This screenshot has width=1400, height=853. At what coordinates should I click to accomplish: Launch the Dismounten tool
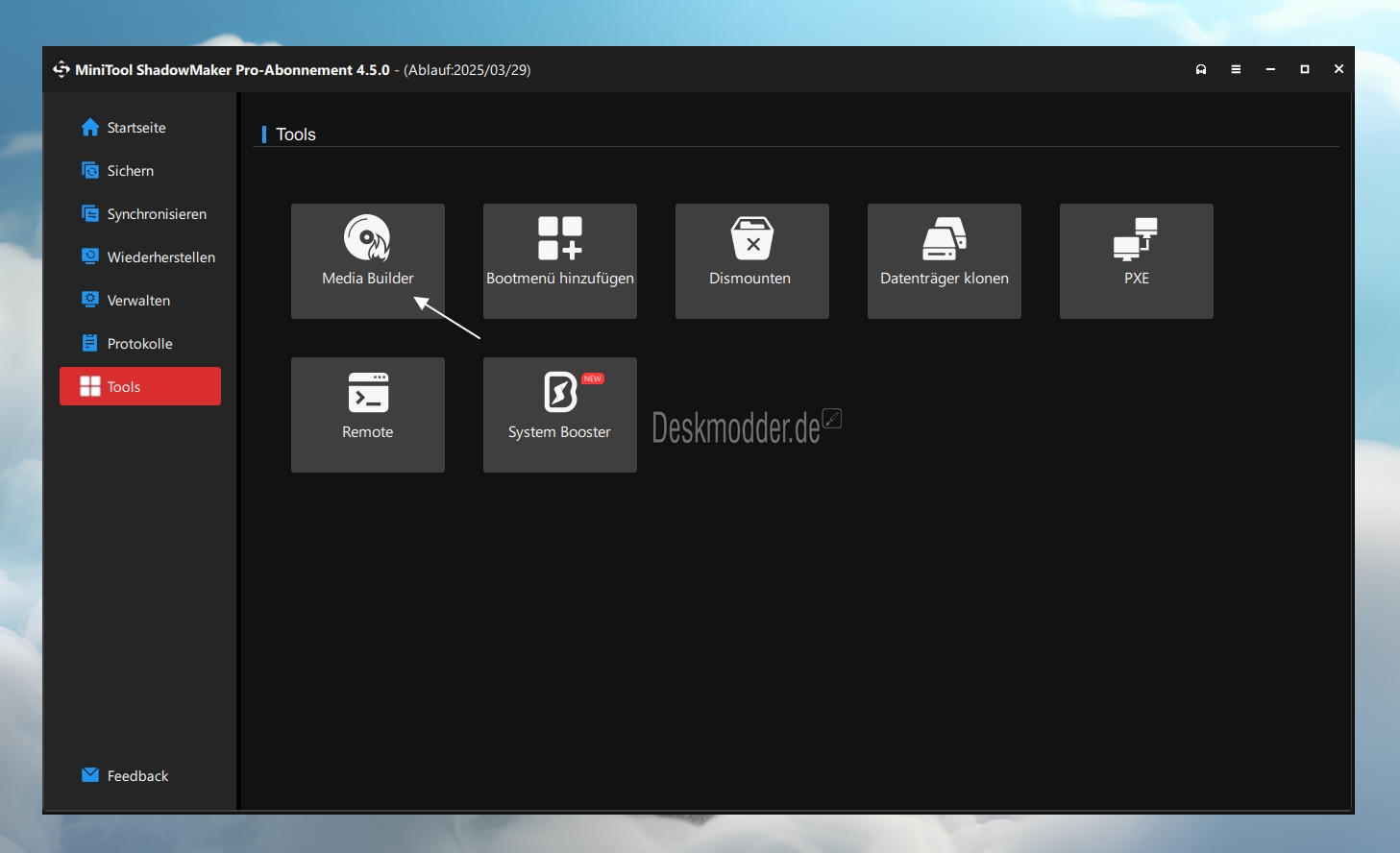[751, 260]
